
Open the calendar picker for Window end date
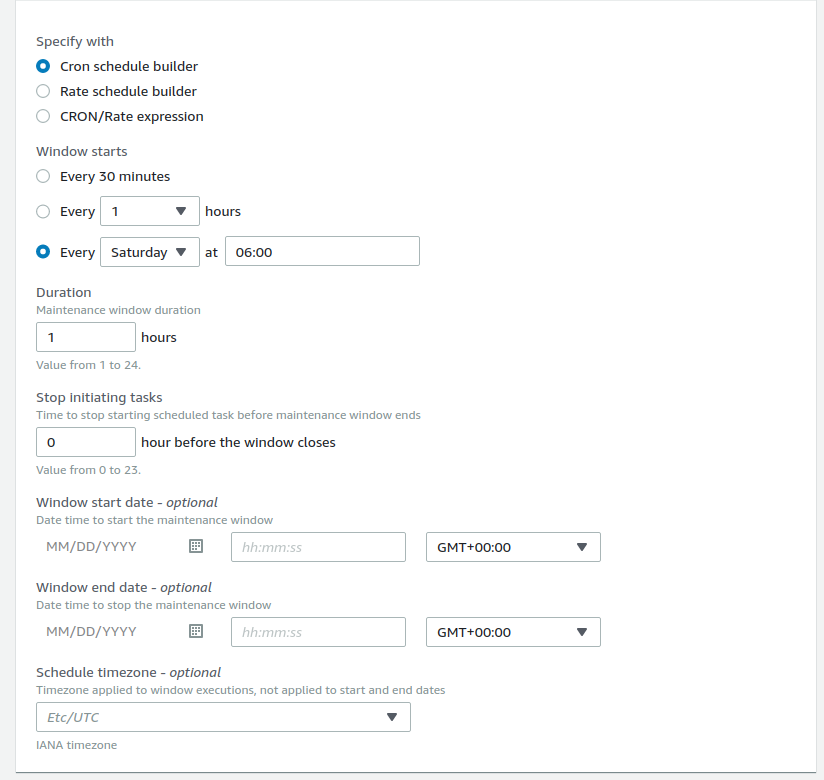pyautogui.click(x=196, y=632)
